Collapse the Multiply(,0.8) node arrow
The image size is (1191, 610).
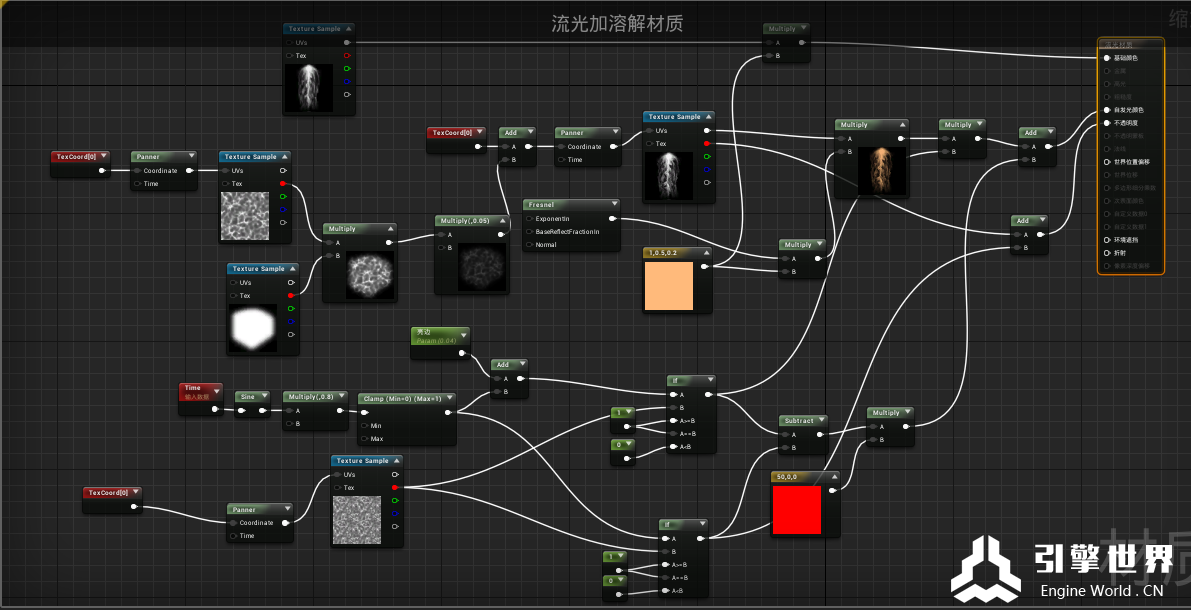point(341,396)
